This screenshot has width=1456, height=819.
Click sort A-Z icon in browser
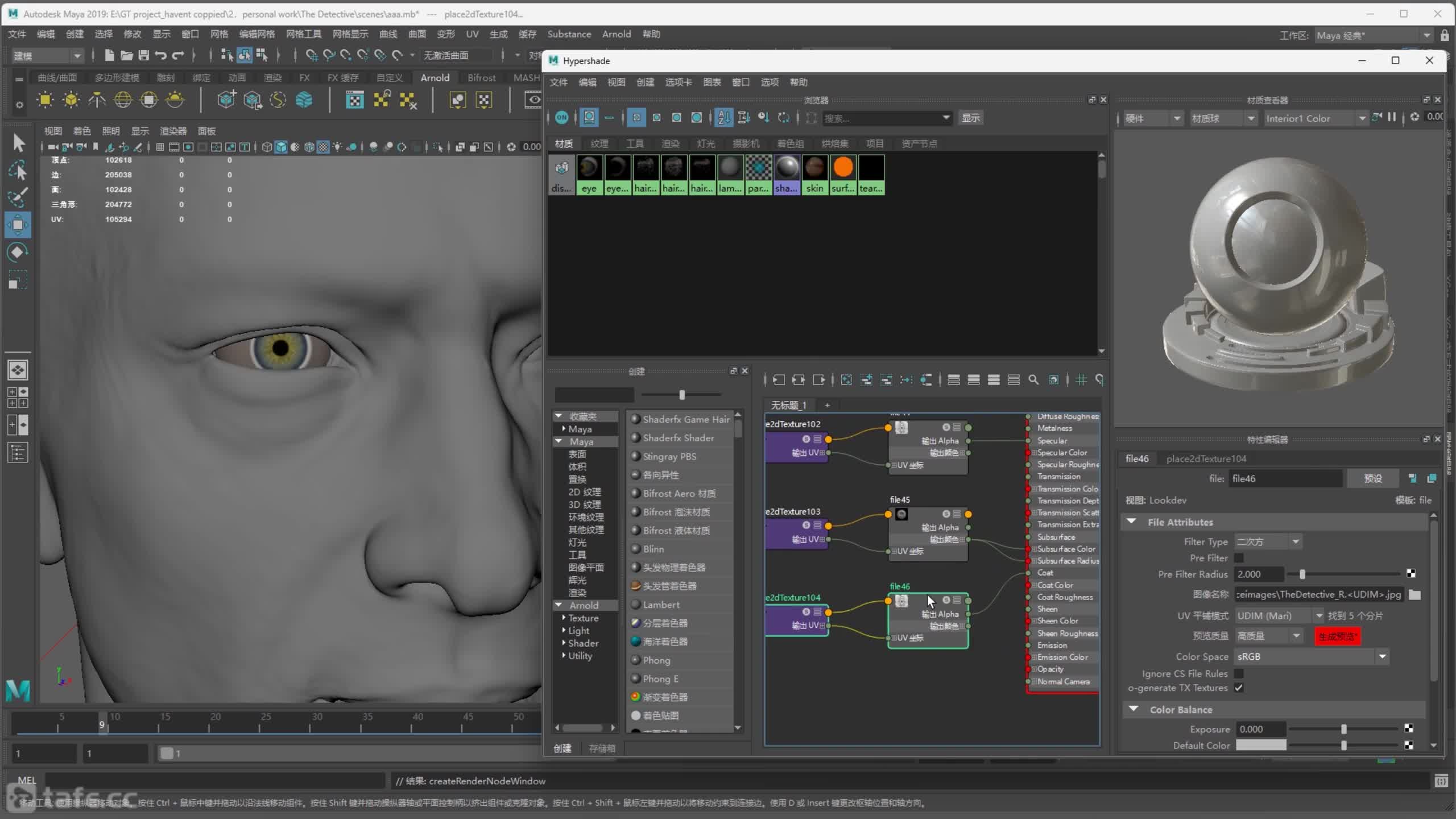pyautogui.click(x=723, y=118)
